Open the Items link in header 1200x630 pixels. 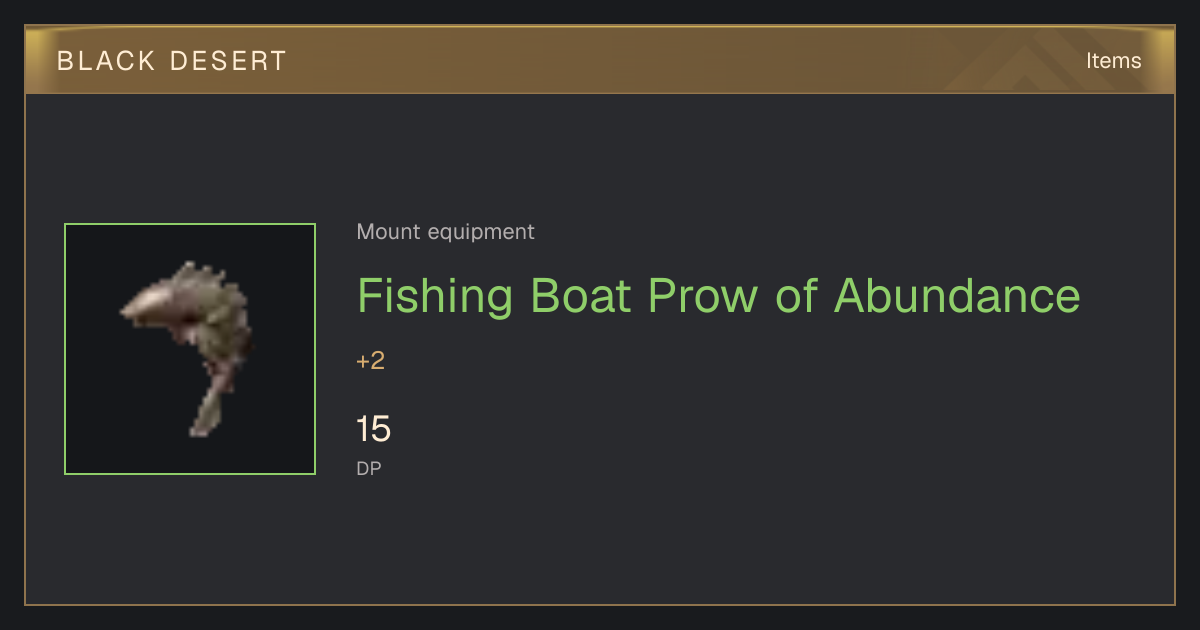coord(1113,61)
